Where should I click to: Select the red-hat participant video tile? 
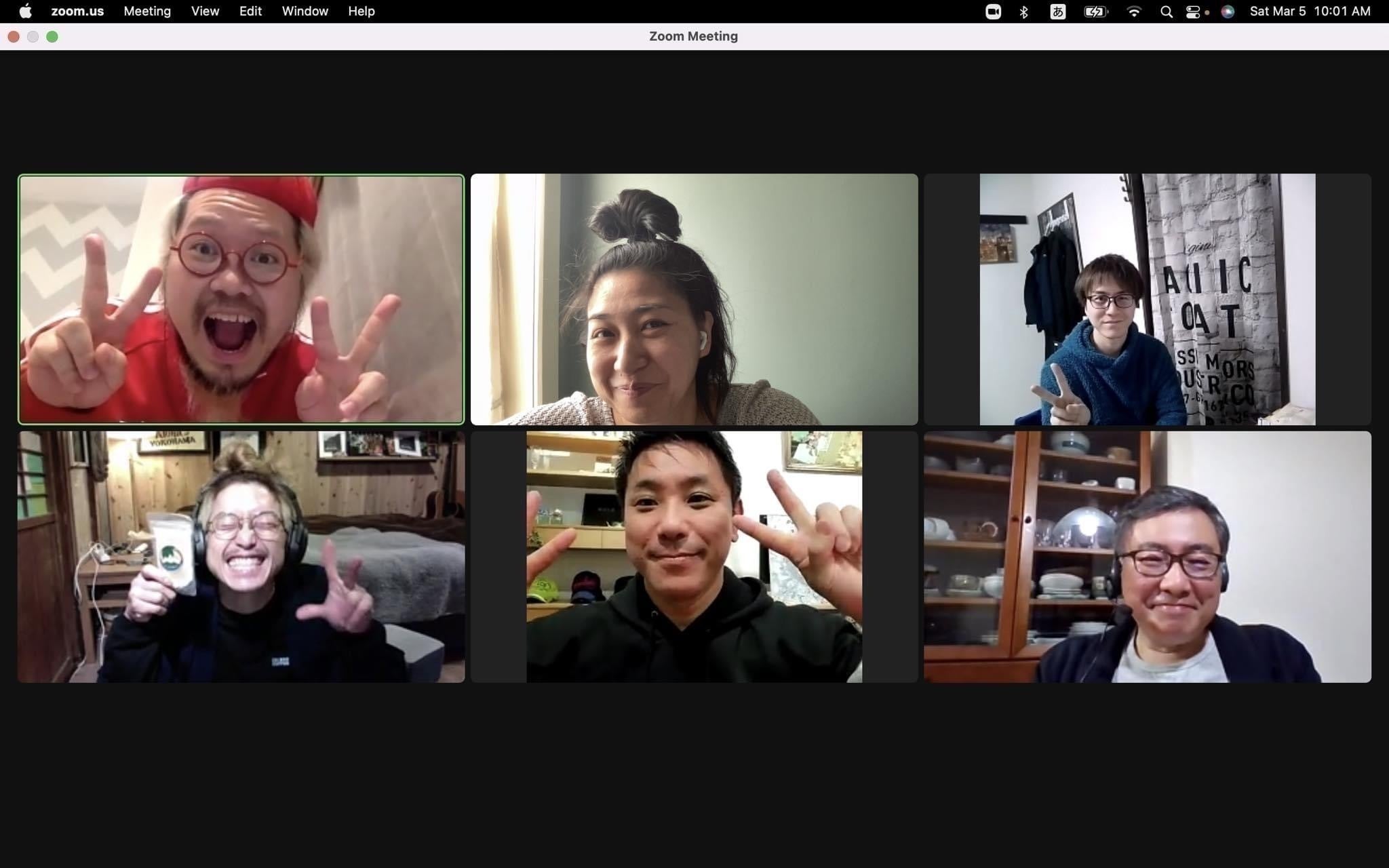pyautogui.click(x=241, y=299)
